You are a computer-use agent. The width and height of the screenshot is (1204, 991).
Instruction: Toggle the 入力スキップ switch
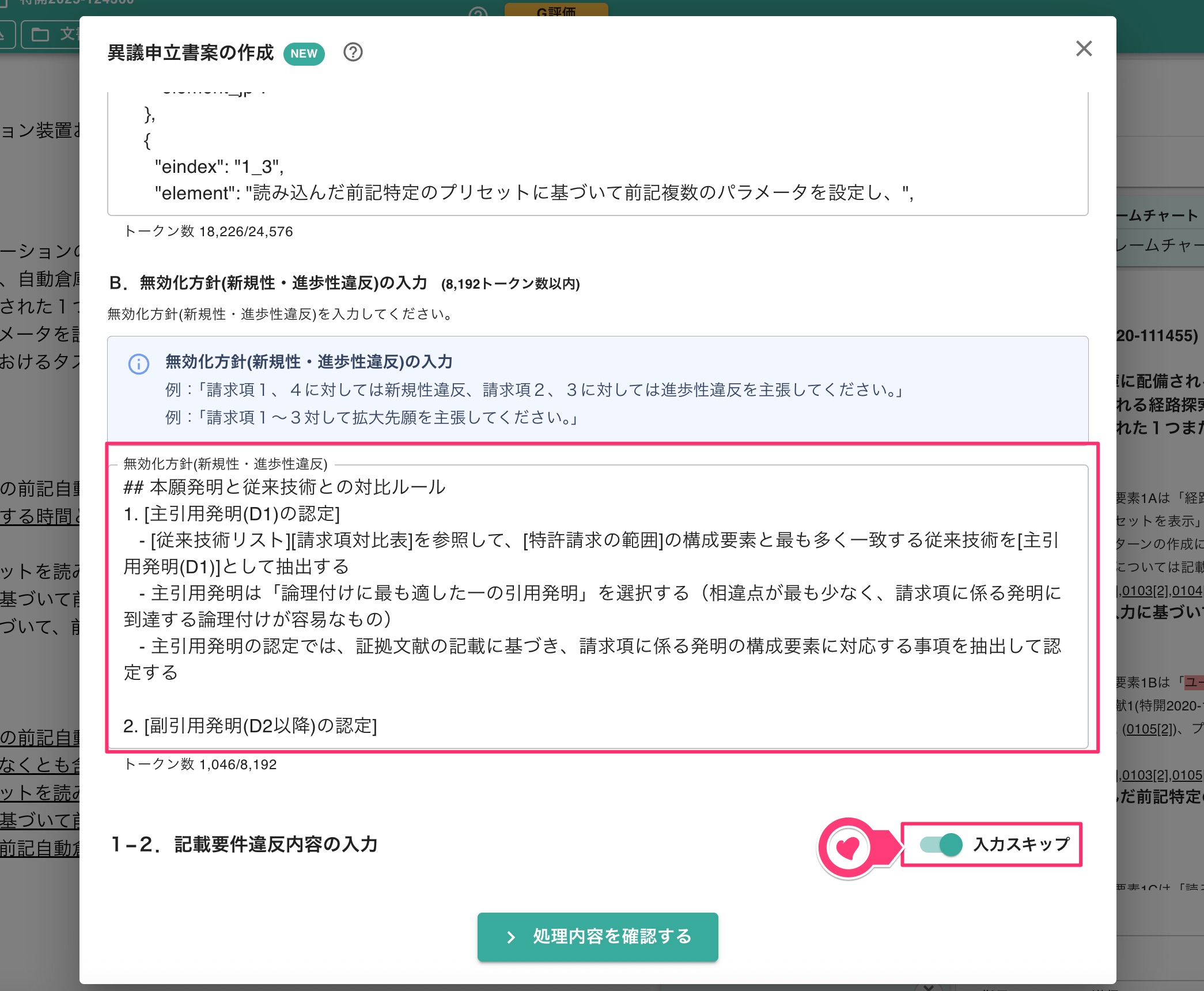[941, 845]
